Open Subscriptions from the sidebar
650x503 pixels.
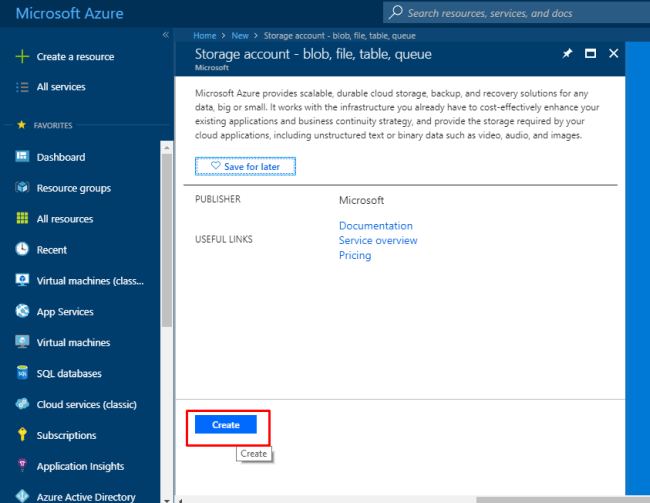point(66,435)
